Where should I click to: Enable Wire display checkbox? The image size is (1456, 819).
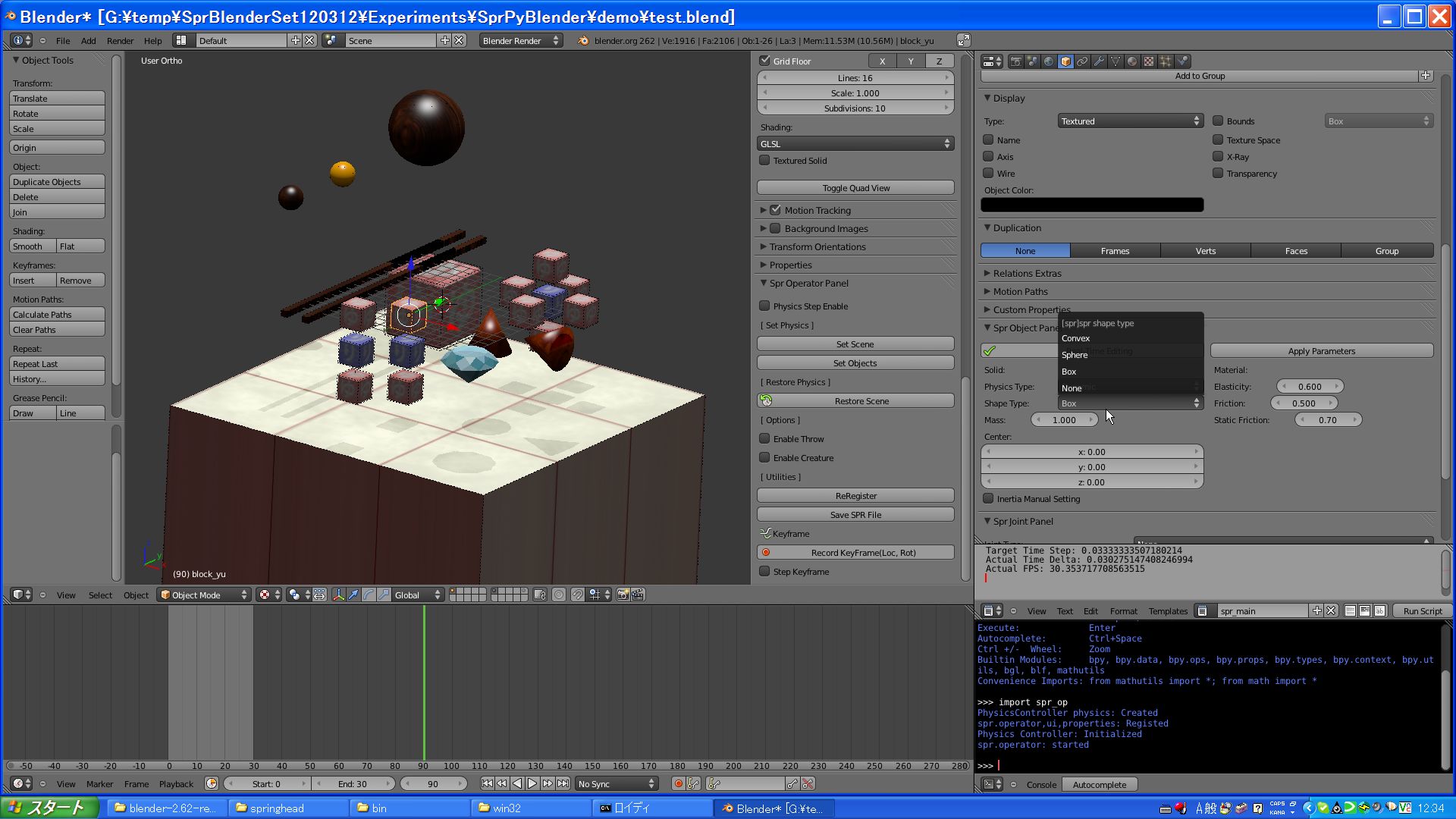(x=988, y=173)
